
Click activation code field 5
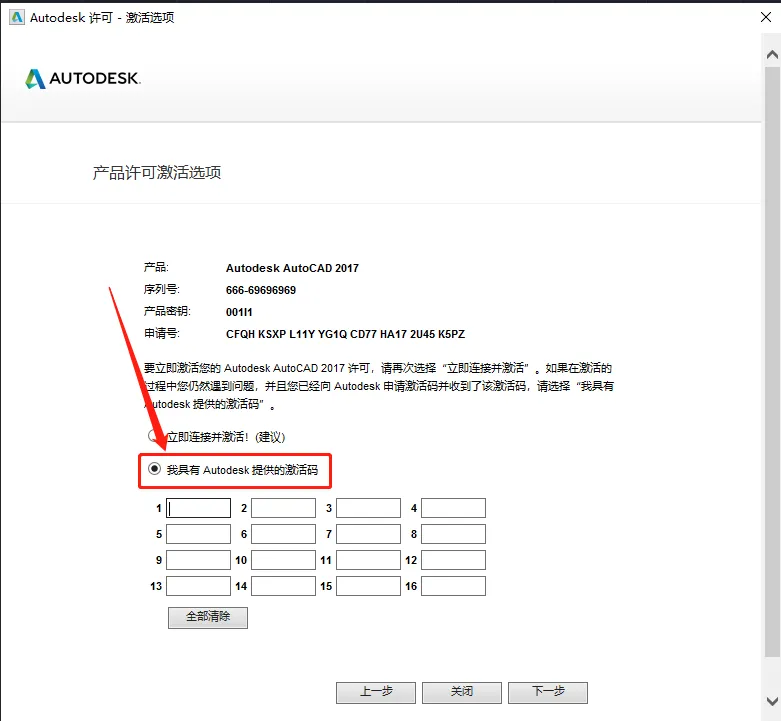[198, 534]
